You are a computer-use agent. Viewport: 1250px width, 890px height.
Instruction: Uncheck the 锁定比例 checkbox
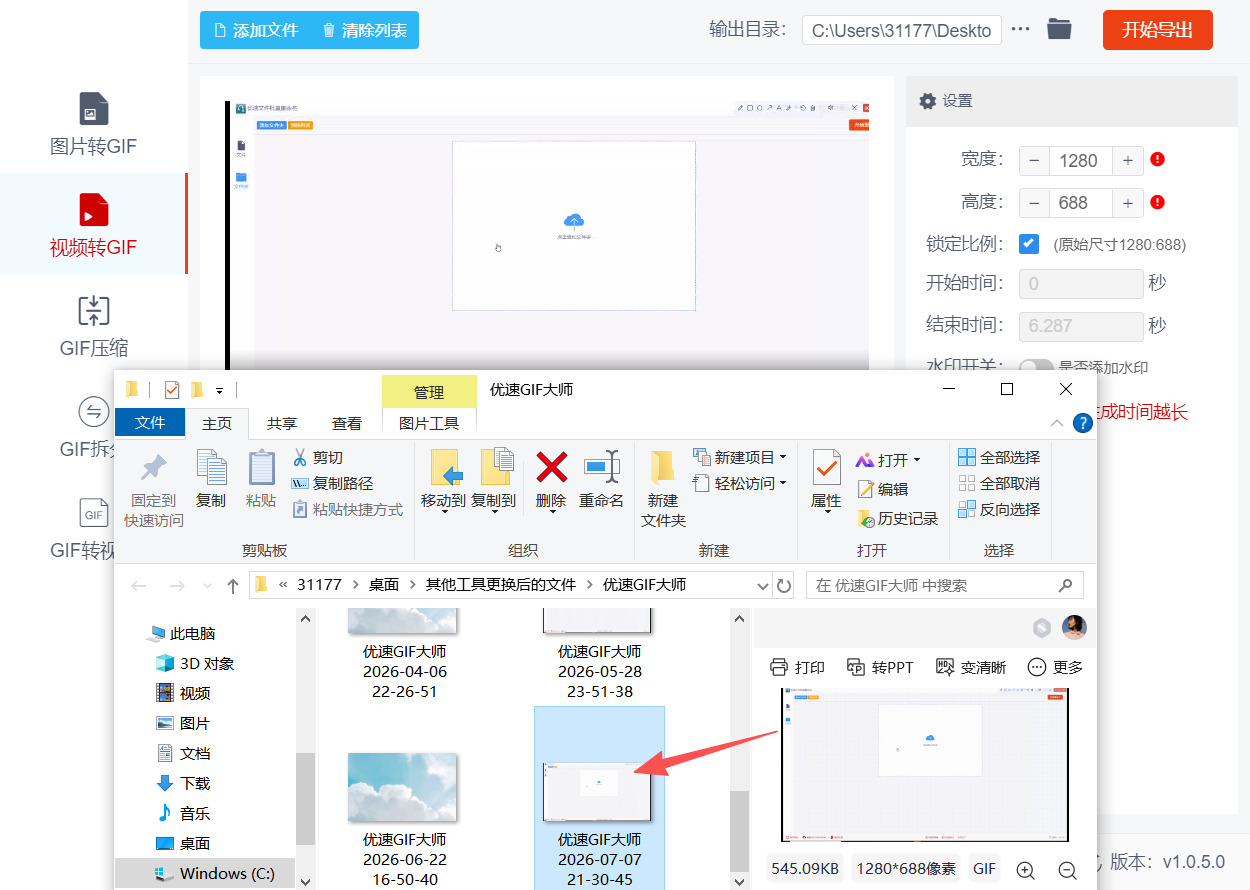(x=1029, y=244)
